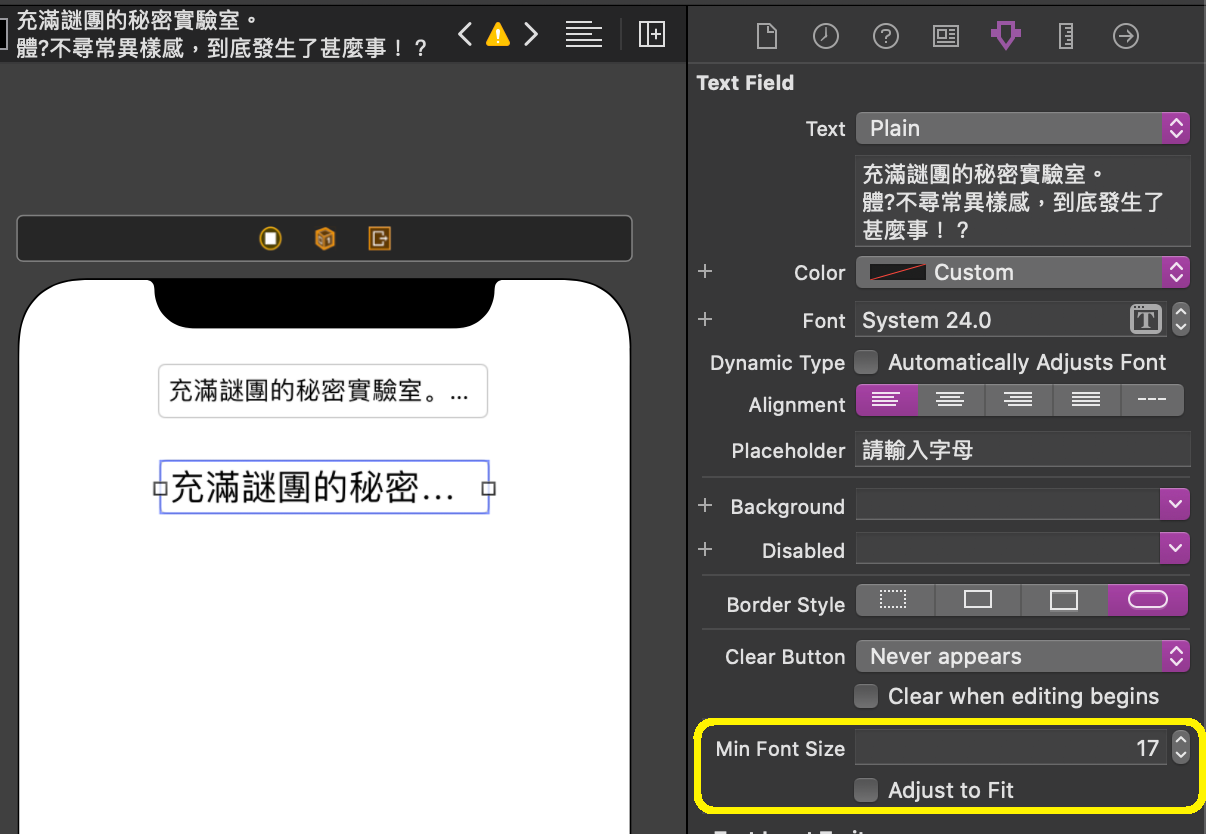Open the Color Custom dropdown
Viewport: 1206px width, 834px height.
coord(1022,272)
